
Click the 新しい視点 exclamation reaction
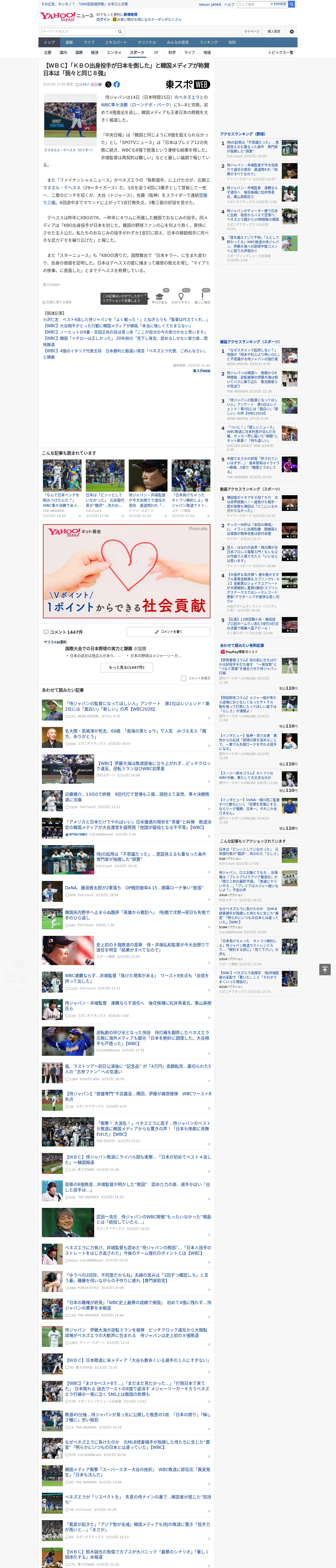click(203, 296)
